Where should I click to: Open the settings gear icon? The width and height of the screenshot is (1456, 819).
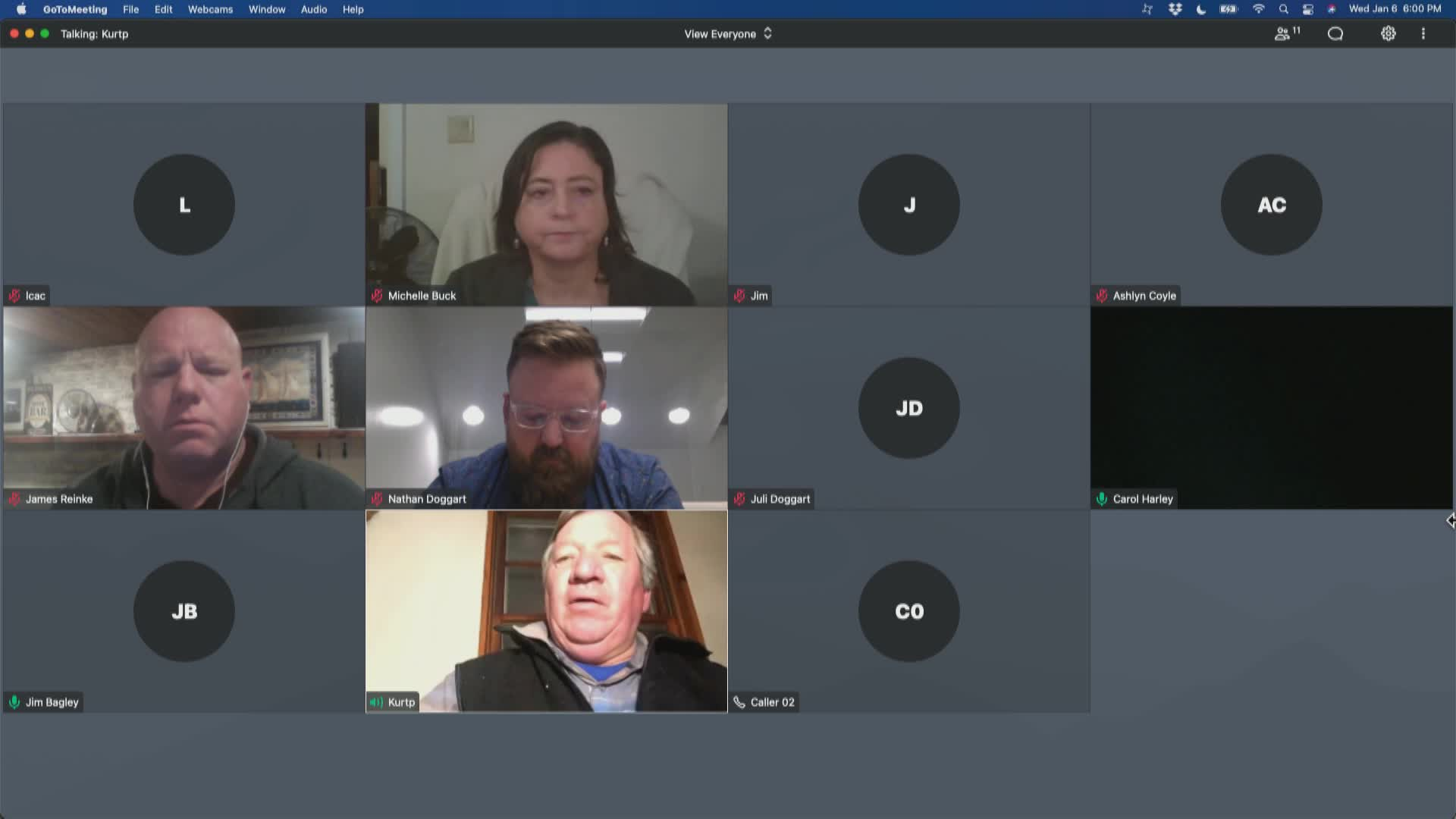(x=1388, y=33)
